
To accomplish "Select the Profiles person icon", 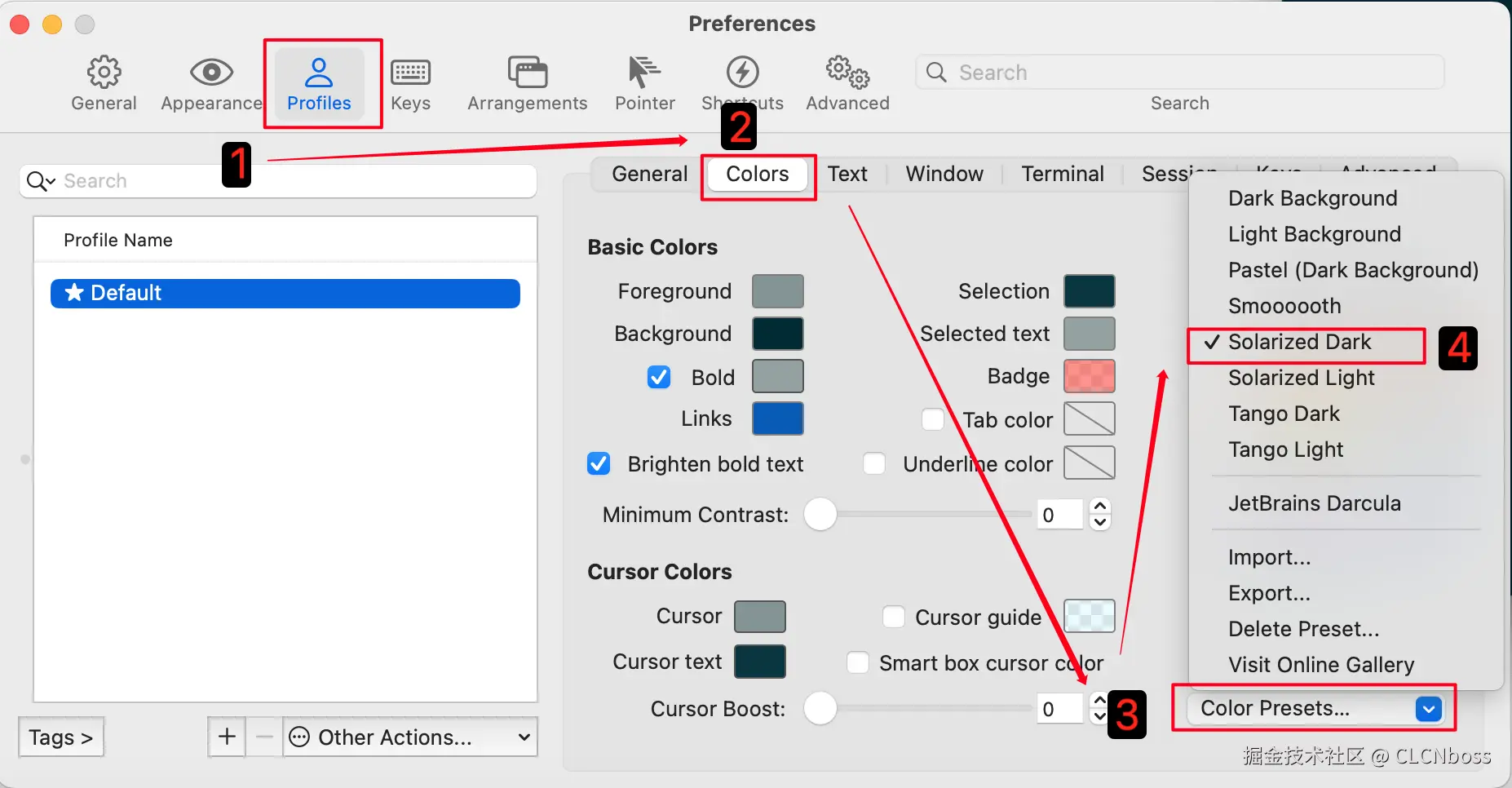I will pyautogui.click(x=319, y=73).
